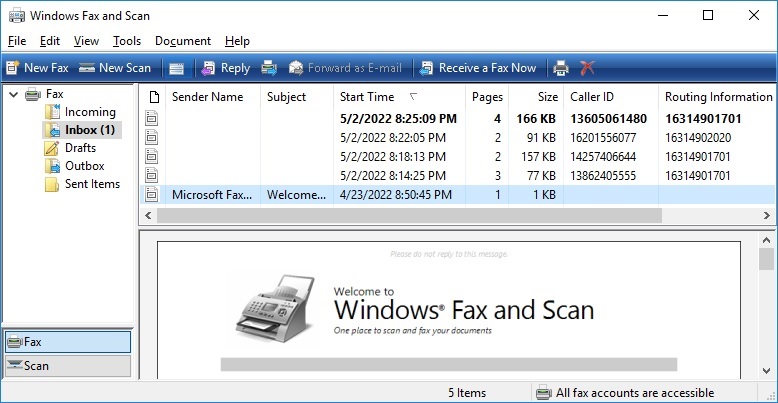
Task: Click caller ID 13862405555
Action: pyautogui.click(x=603, y=176)
